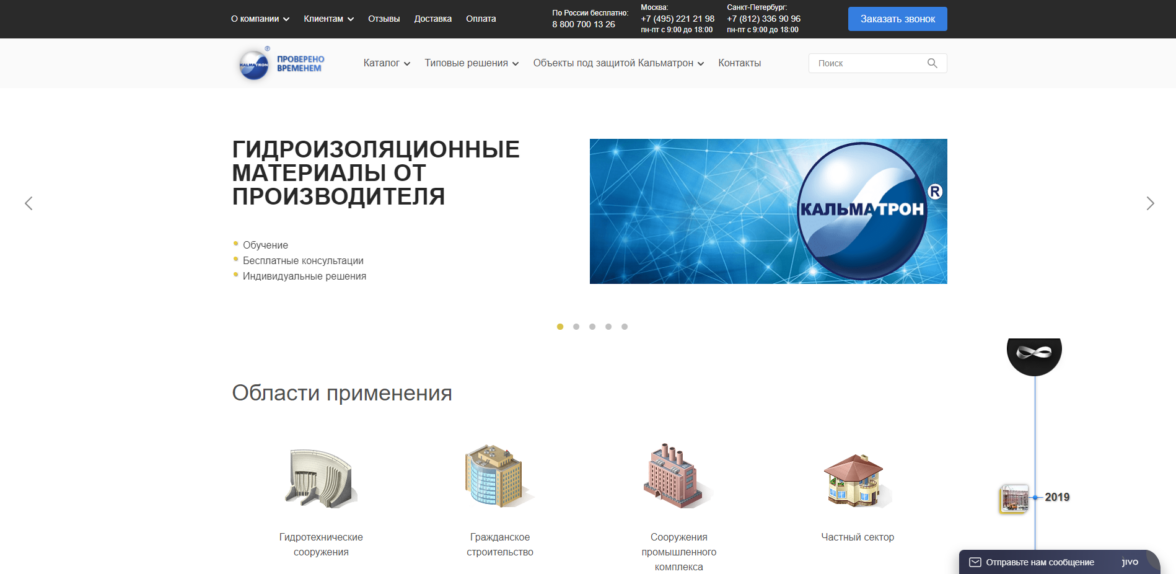Viewport: 1176px width, 574px height.
Task: Click the search magnifier icon
Action: pyautogui.click(x=932, y=64)
